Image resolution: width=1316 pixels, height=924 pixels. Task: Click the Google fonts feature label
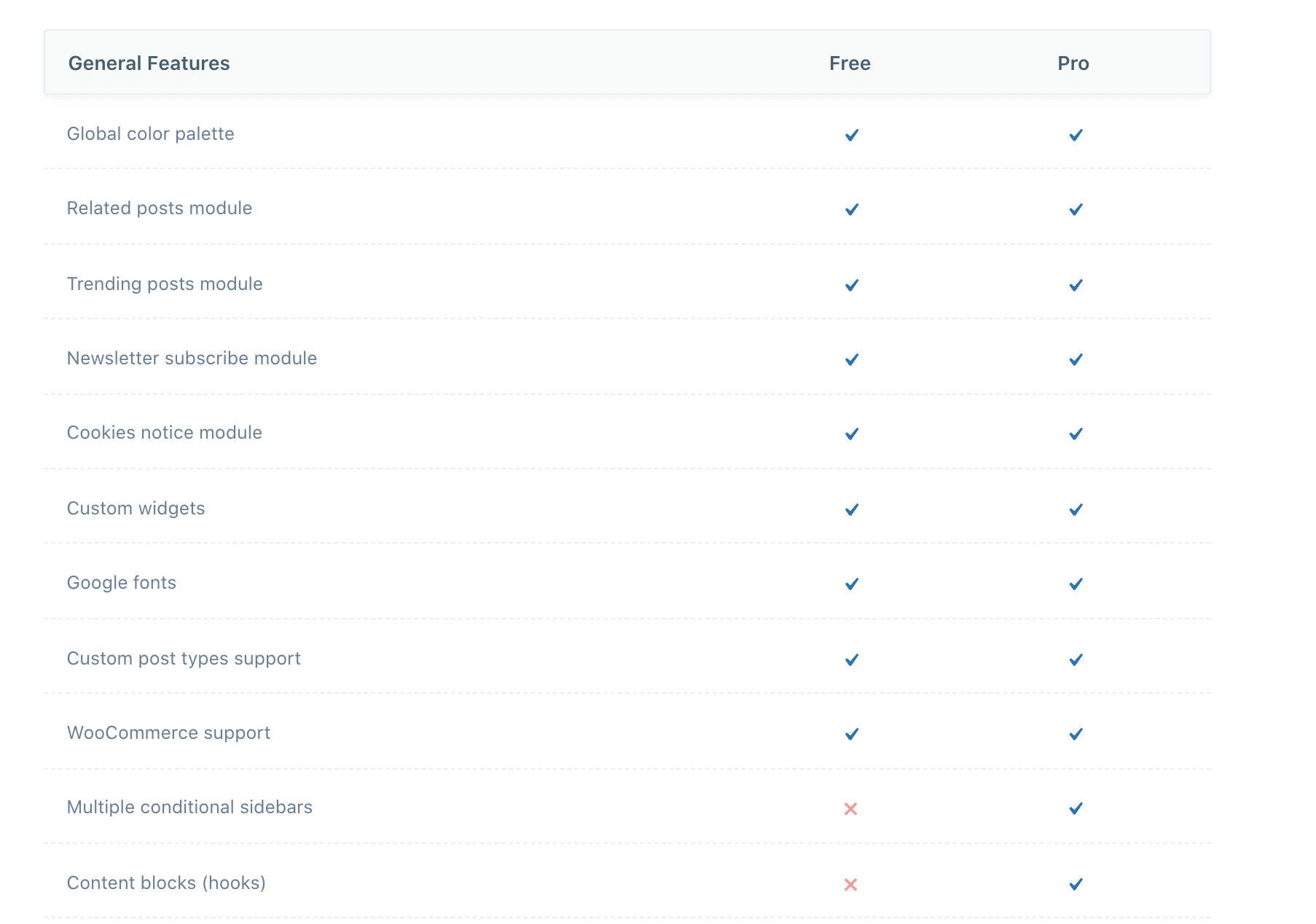122,582
